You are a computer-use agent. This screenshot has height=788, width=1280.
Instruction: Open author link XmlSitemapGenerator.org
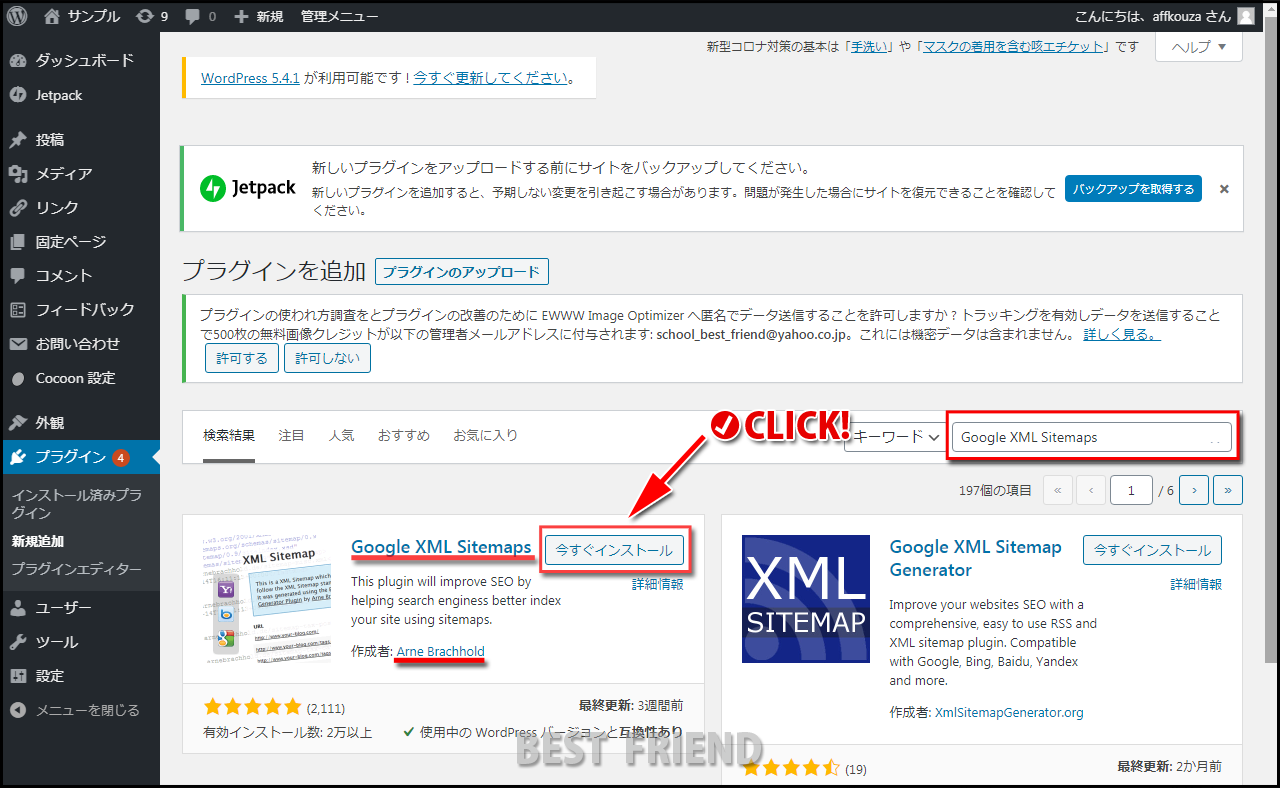tap(1009, 713)
